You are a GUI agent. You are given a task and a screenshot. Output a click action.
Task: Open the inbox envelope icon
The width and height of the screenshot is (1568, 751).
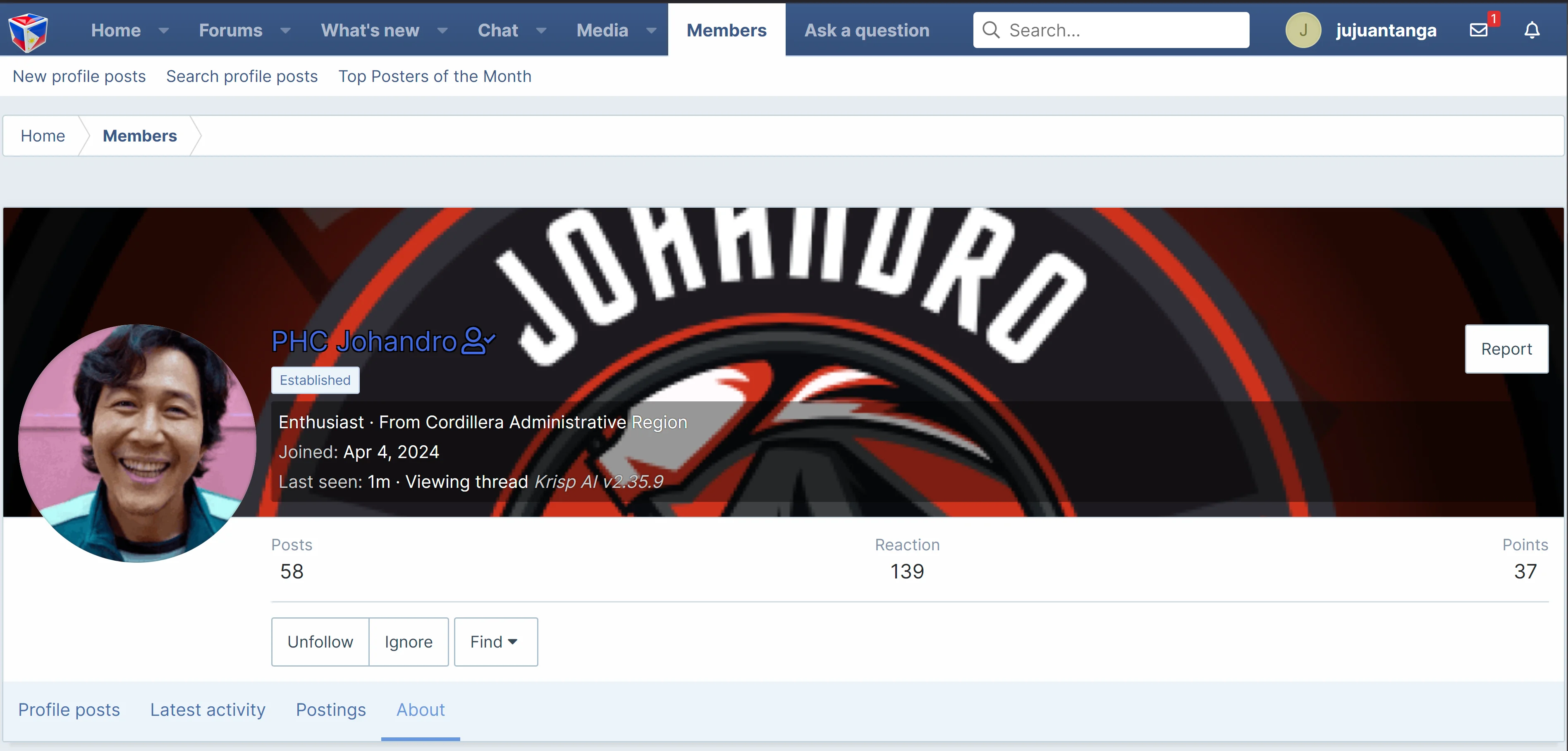click(1479, 30)
